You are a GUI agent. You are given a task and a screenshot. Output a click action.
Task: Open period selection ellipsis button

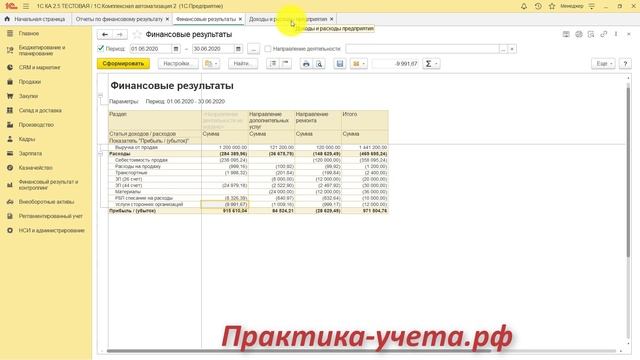click(x=253, y=49)
